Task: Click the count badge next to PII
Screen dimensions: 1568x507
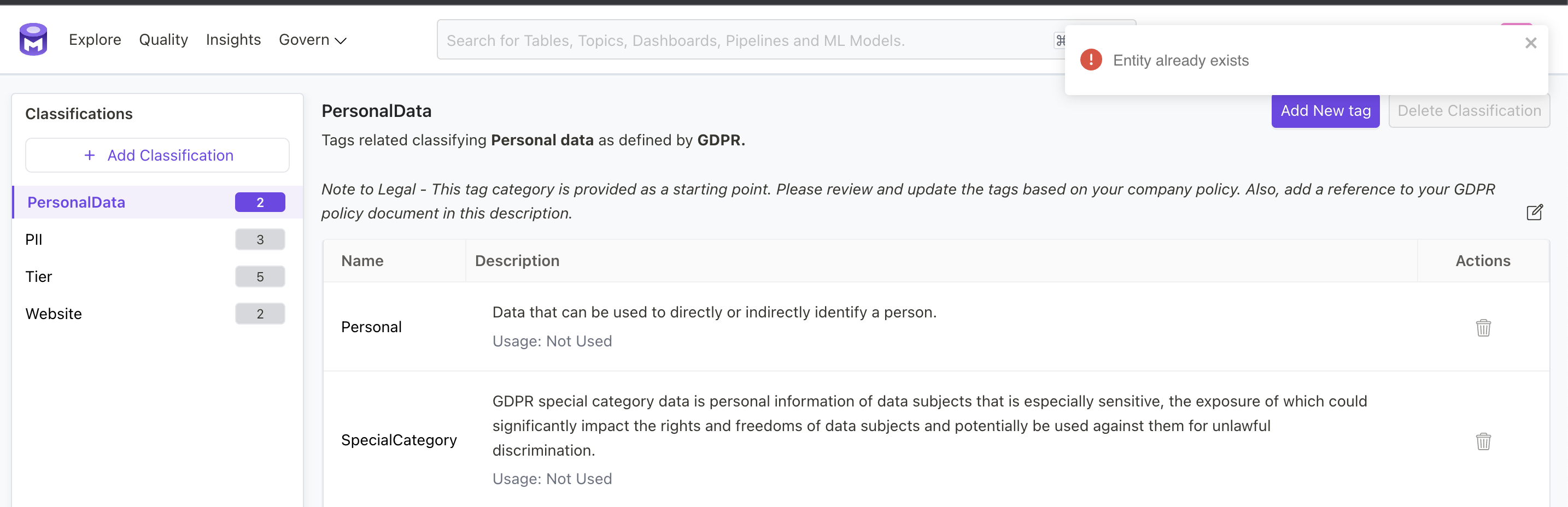Action: (260, 239)
